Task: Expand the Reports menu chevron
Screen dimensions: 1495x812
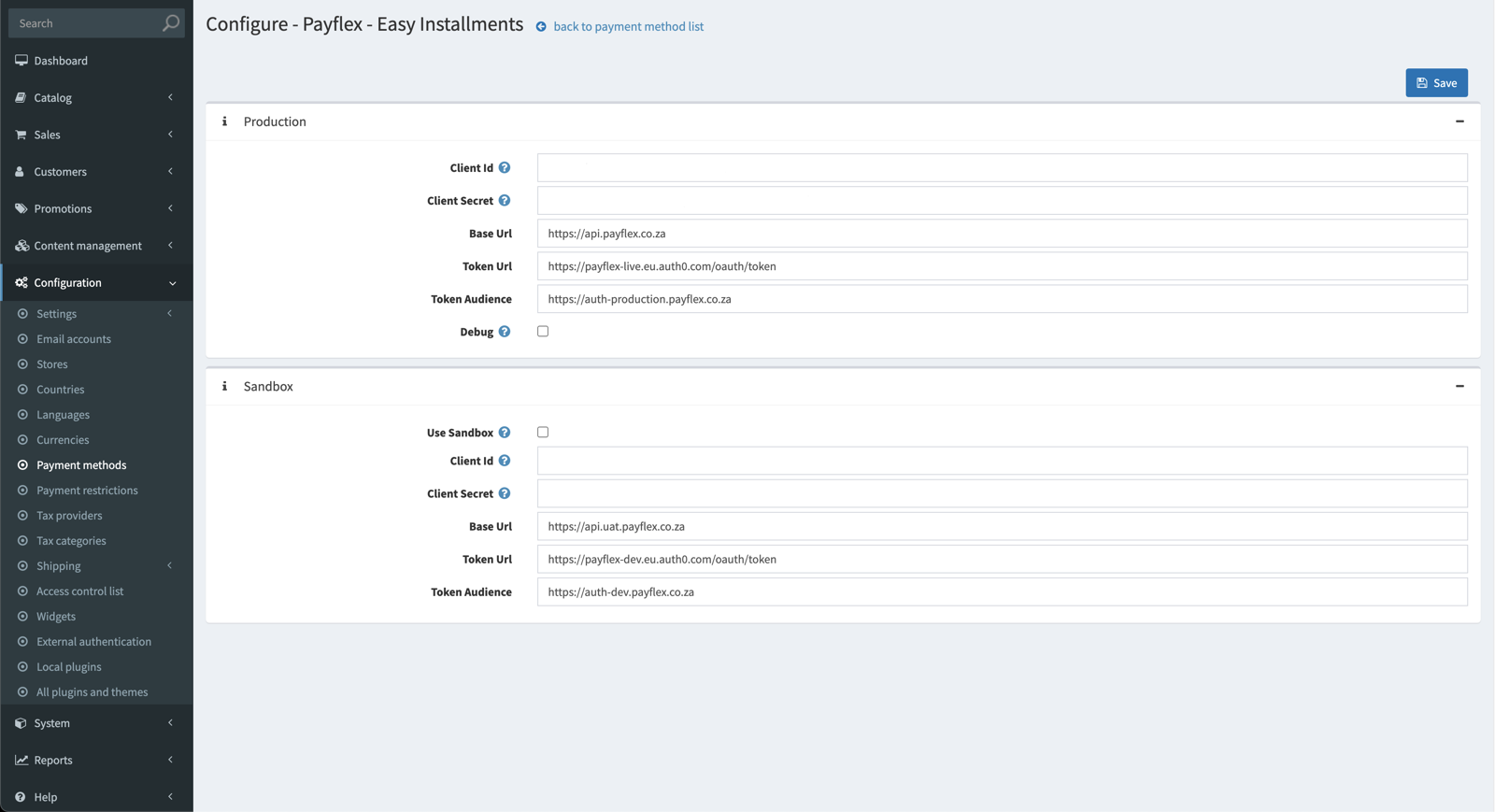Action: click(x=170, y=760)
